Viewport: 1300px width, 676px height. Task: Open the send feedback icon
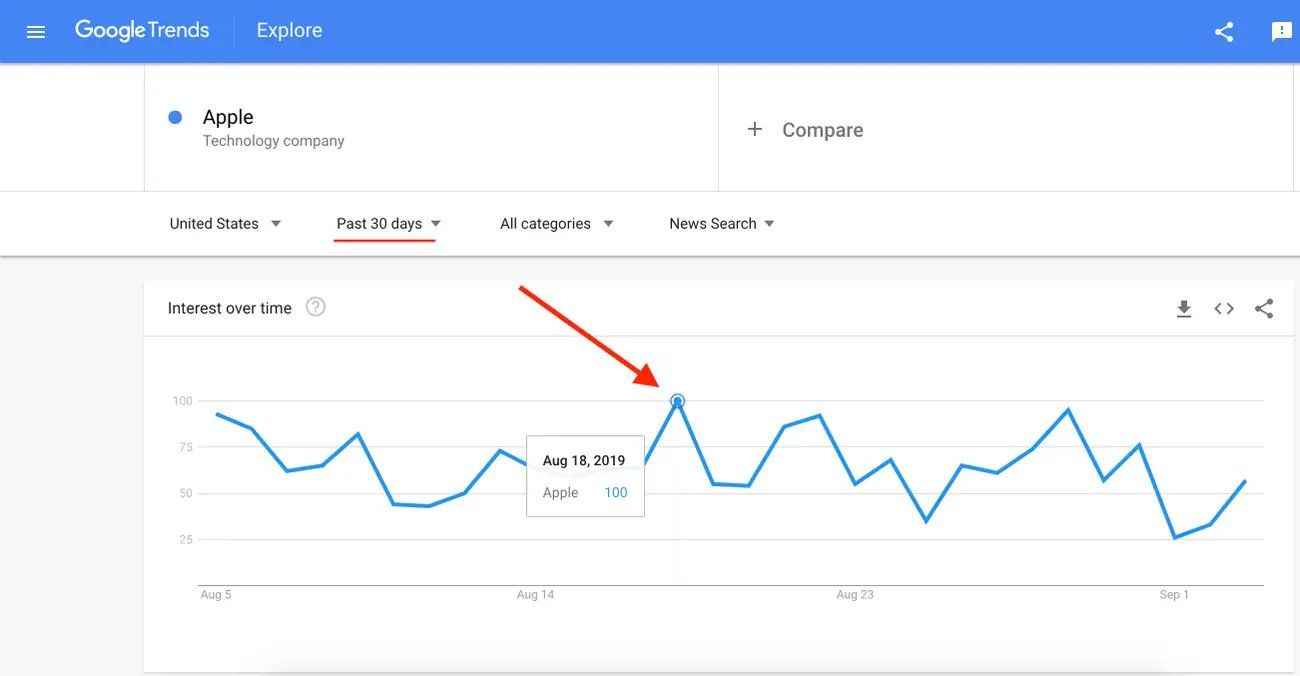click(1281, 32)
